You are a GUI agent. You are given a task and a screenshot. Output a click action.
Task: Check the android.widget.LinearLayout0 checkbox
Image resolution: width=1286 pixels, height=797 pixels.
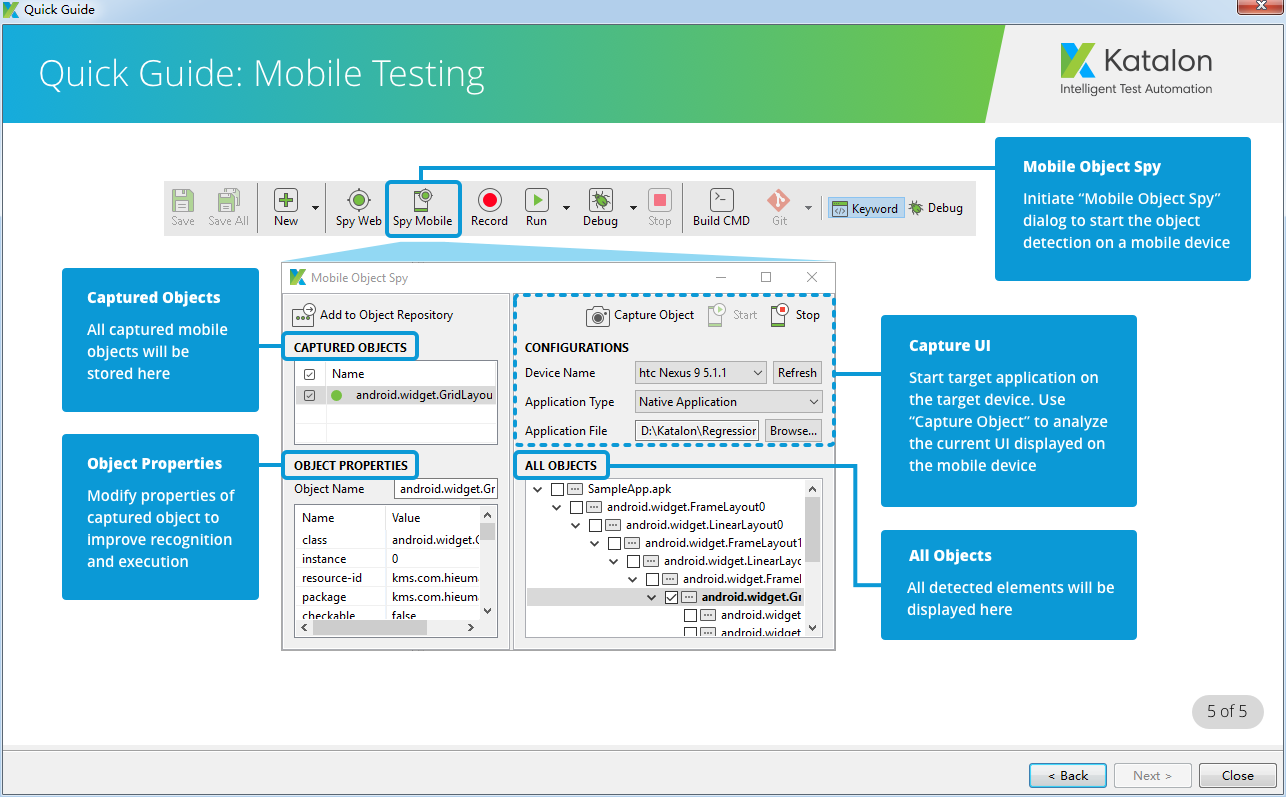[x=595, y=525]
